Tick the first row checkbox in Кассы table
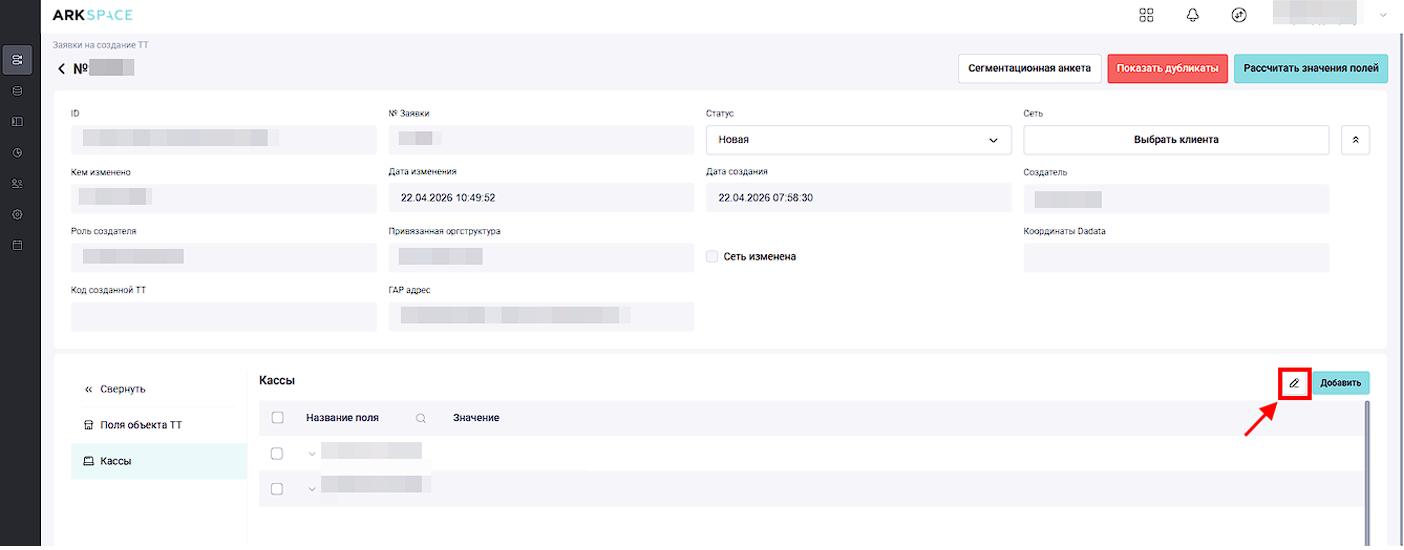Viewport: 1404px width, 550px height. 277,453
